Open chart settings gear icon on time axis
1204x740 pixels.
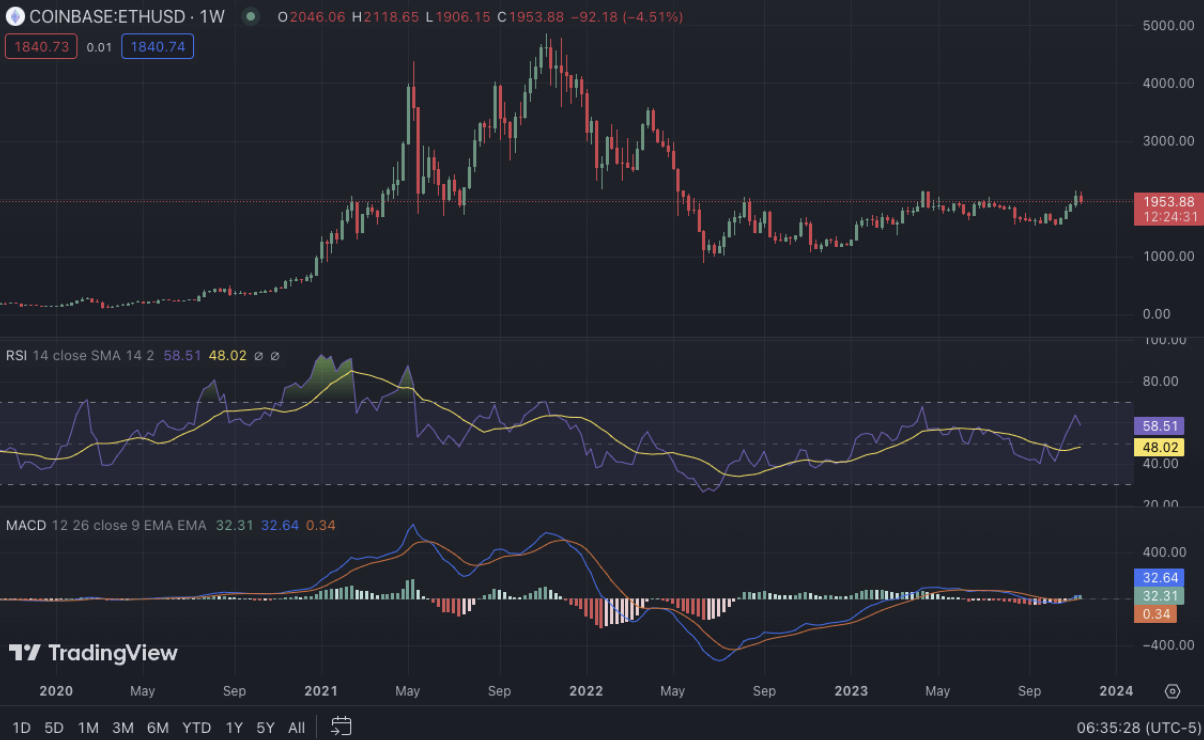click(x=1173, y=691)
